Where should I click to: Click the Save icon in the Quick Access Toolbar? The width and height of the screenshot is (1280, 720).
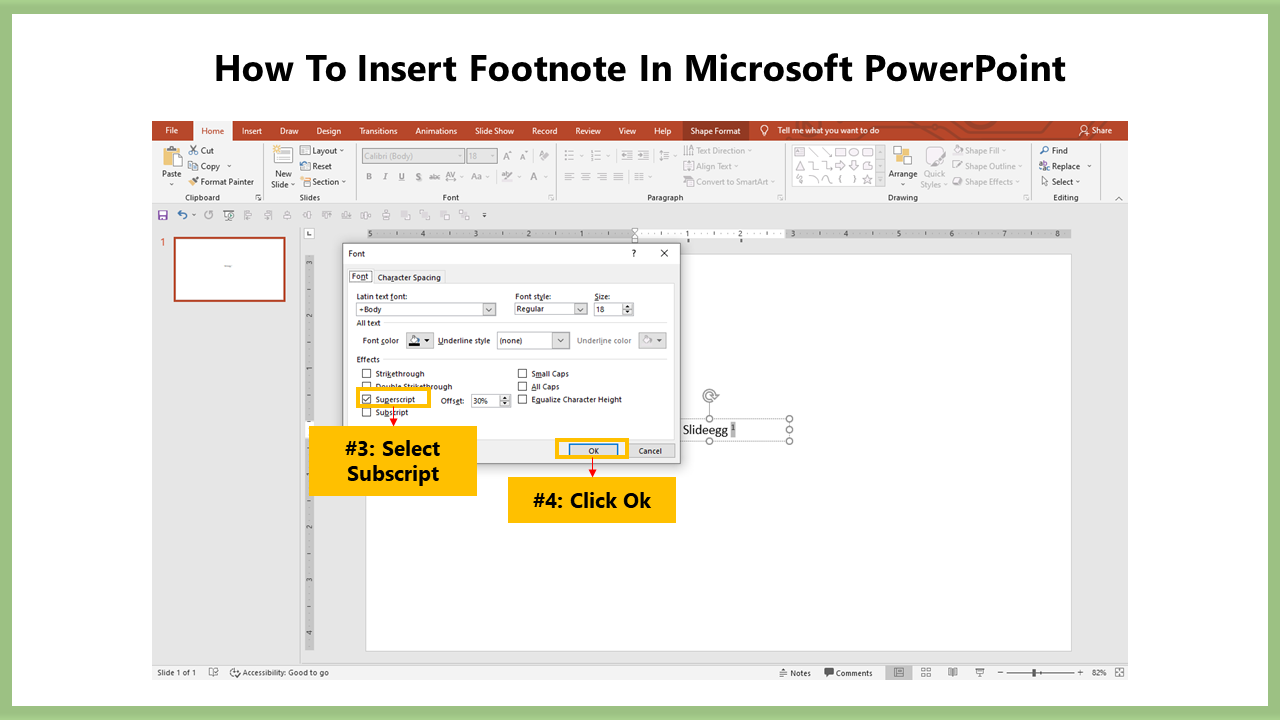(163, 215)
